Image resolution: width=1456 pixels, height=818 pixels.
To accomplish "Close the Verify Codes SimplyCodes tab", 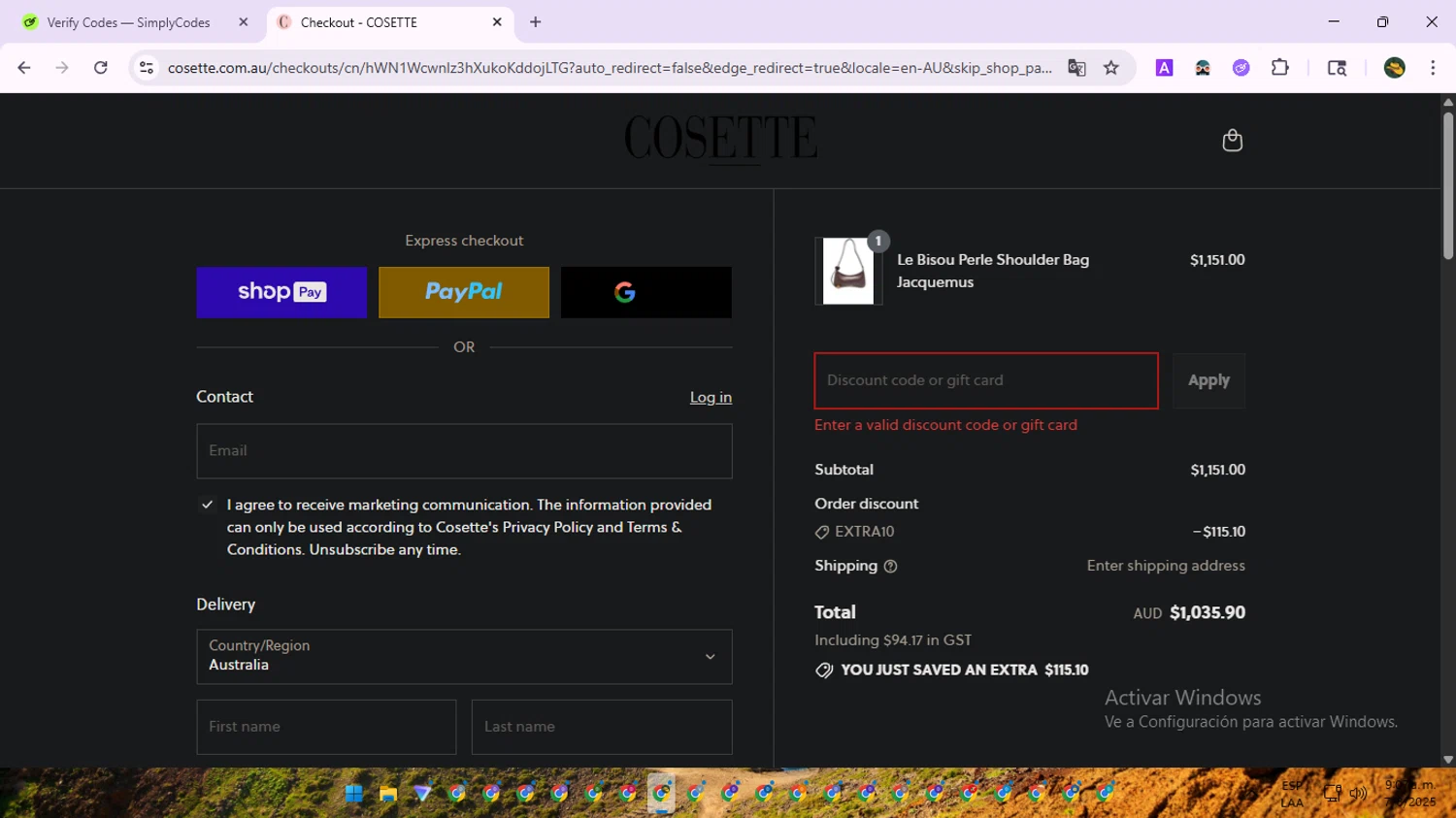I will (x=243, y=22).
